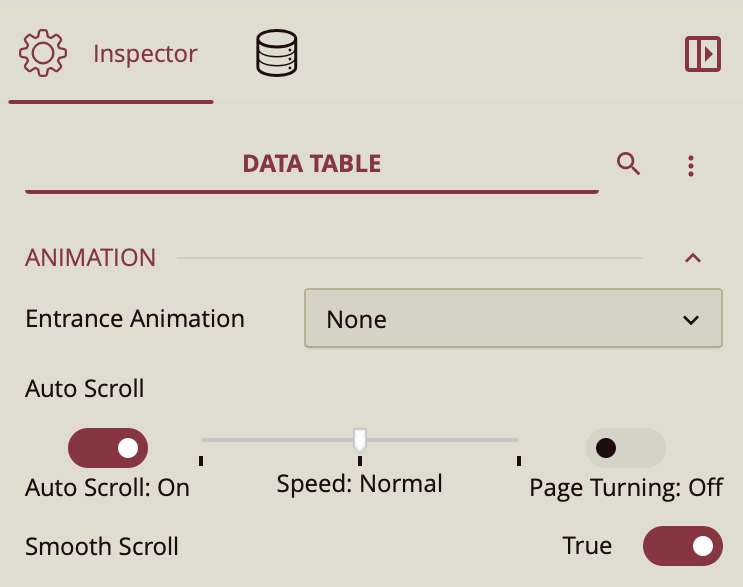Click the Speed: Normal label
The image size is (743, 587).
pos(359,484)
